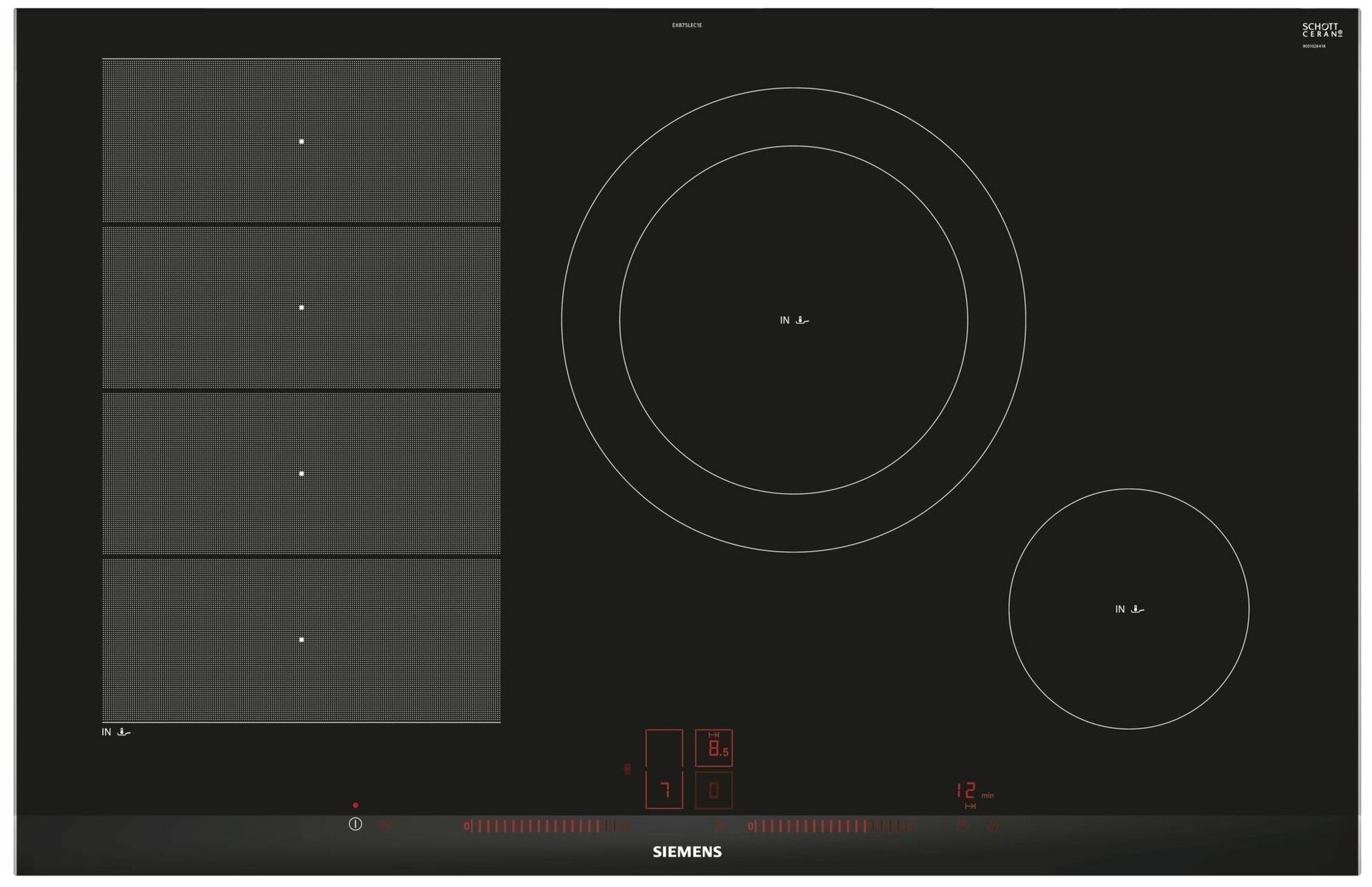Select the zone display showing 0
The height and width of the screenshot is (887, 1372).
714,790
